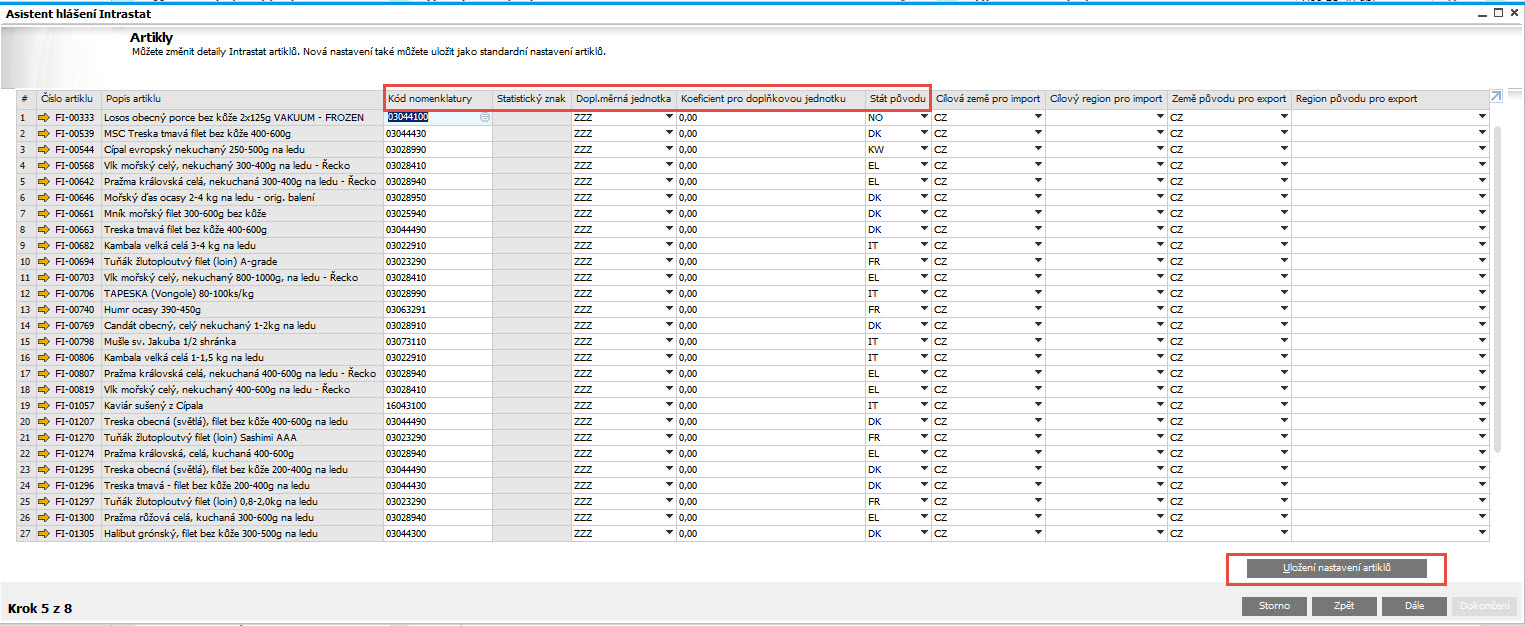The width and height of the screenshot is (1525, 626).
Task: Click the Kód nomenklatury column header
Action: tap(437, 99)
